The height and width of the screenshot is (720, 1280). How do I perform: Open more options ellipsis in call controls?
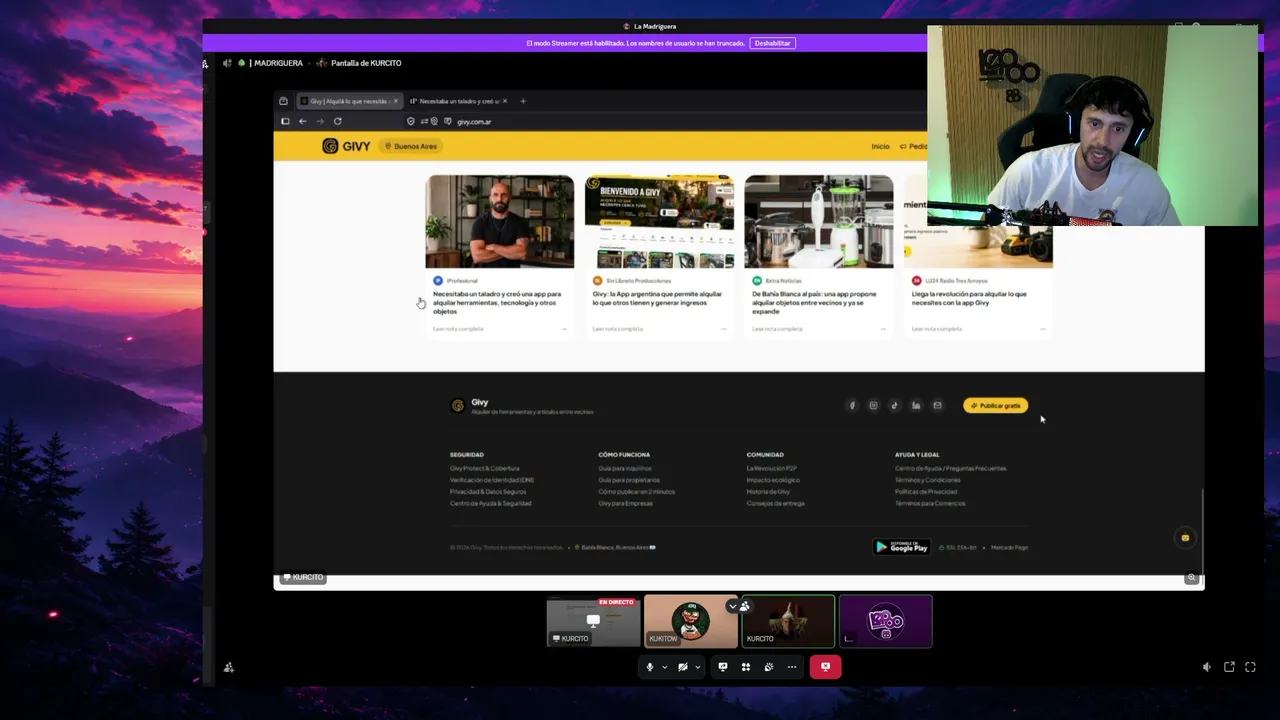click(792, 667)
